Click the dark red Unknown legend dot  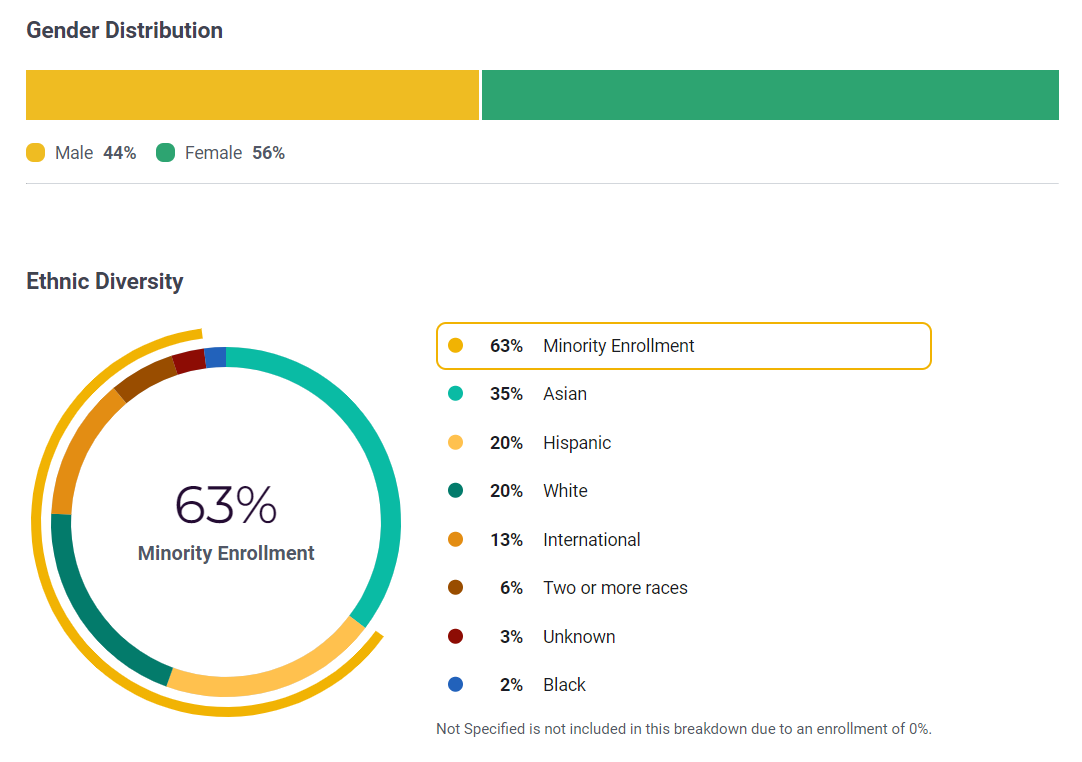(456, 637)
